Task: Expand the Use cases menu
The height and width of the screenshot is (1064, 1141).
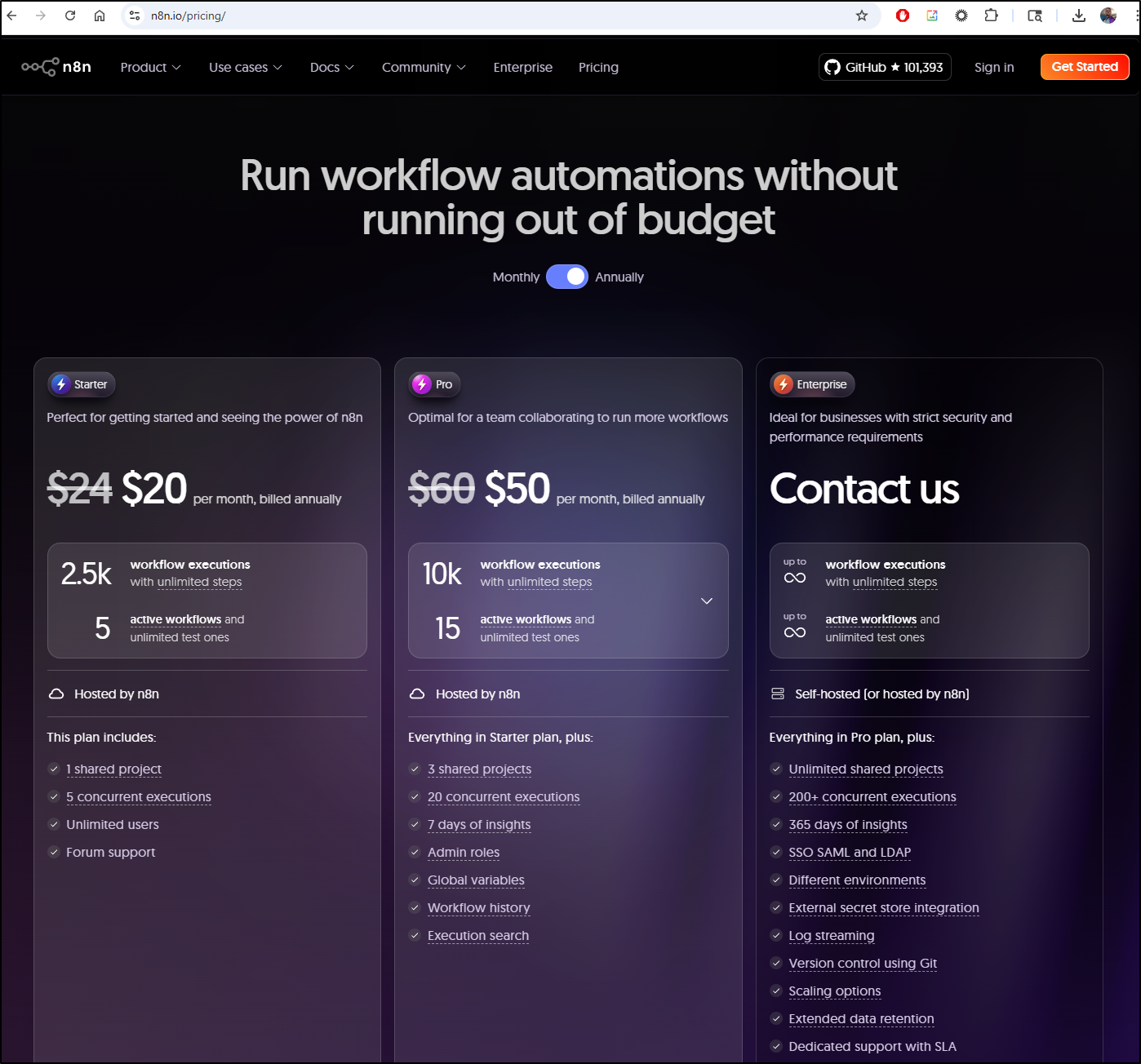Action: pos(246,68)
